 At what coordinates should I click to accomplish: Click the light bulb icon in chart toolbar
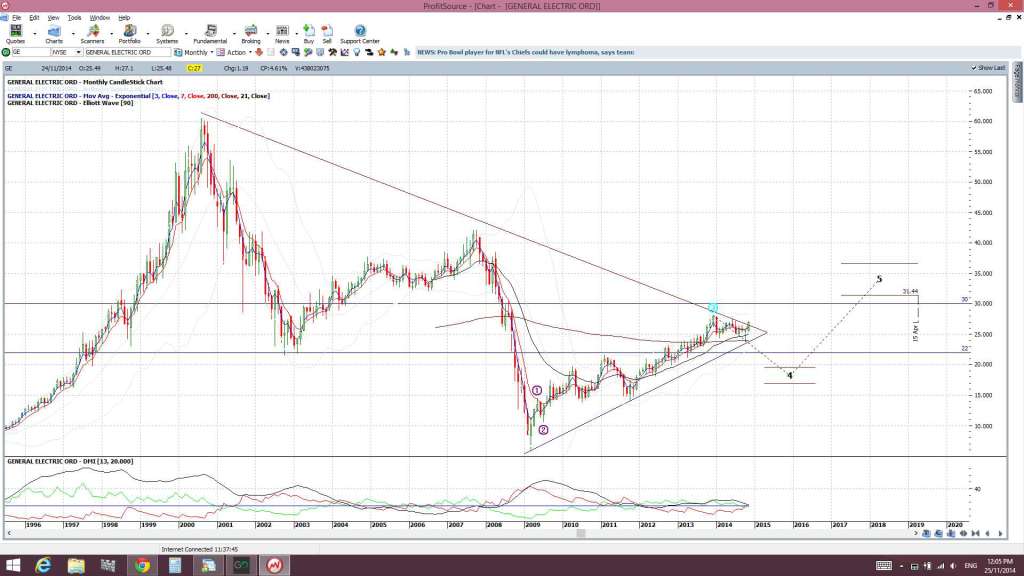click(x=357, y=52)
